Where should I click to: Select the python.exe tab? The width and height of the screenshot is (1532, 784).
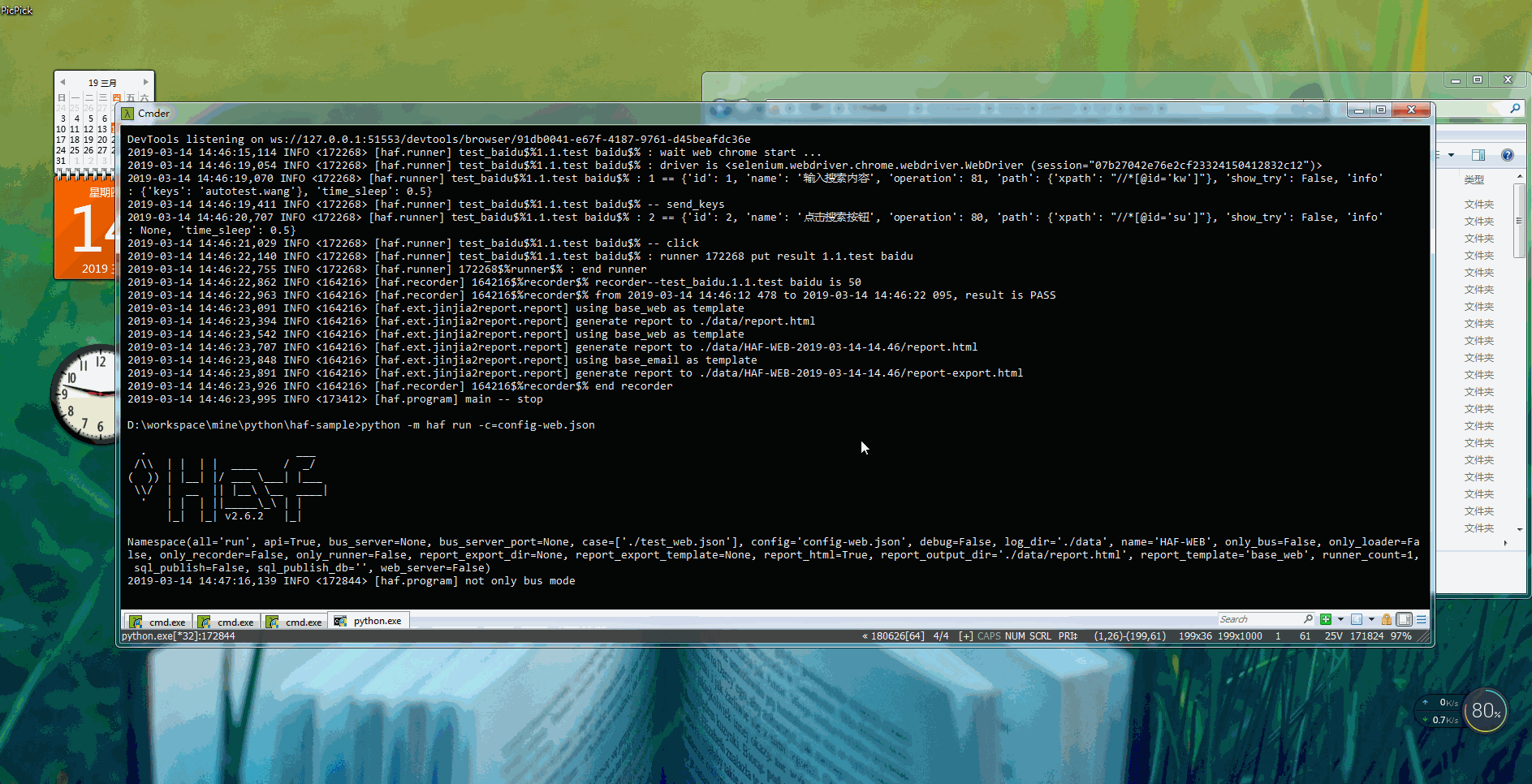click(369, 621)
